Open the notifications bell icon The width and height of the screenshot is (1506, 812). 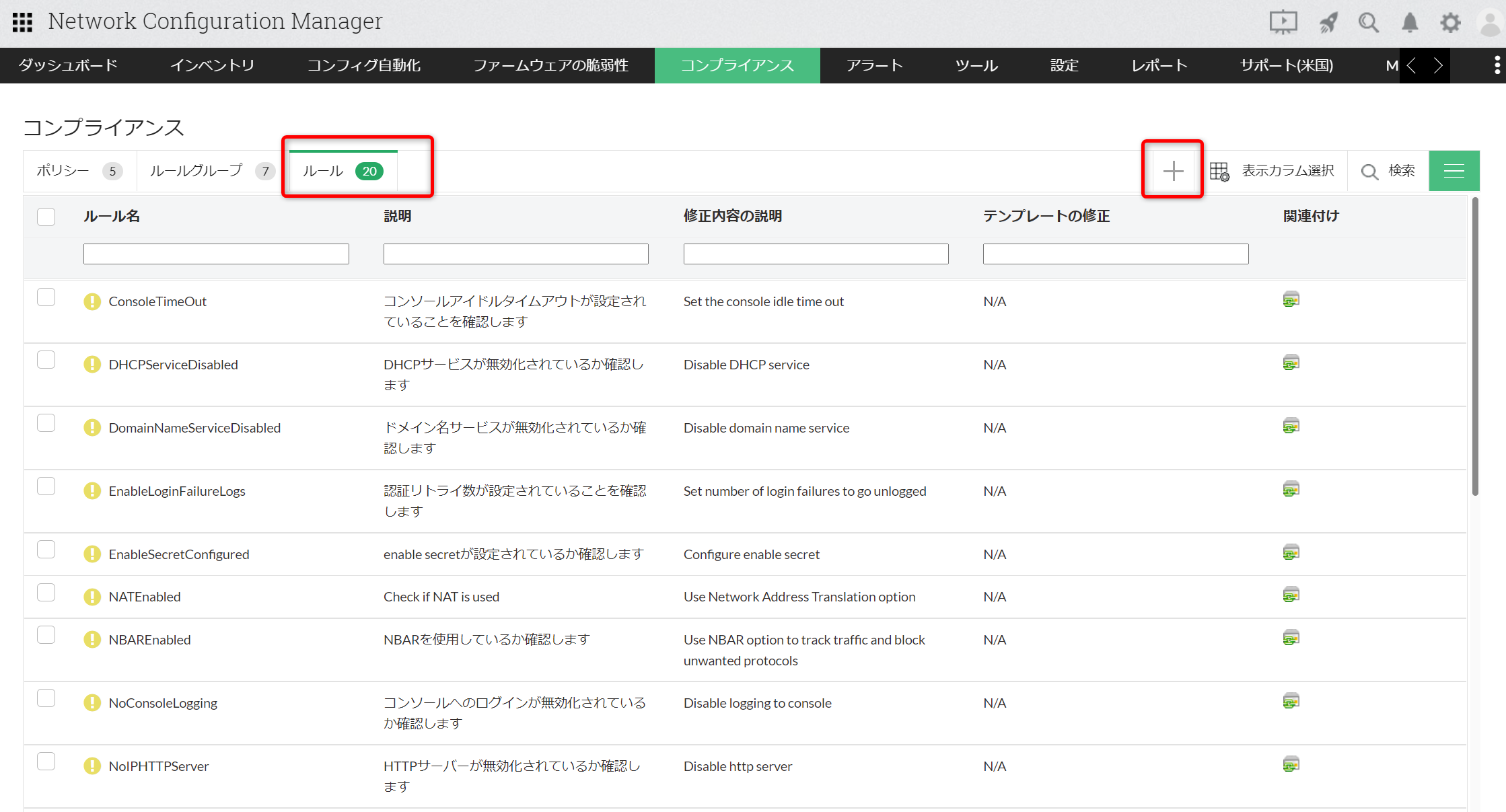[1409, 22]
